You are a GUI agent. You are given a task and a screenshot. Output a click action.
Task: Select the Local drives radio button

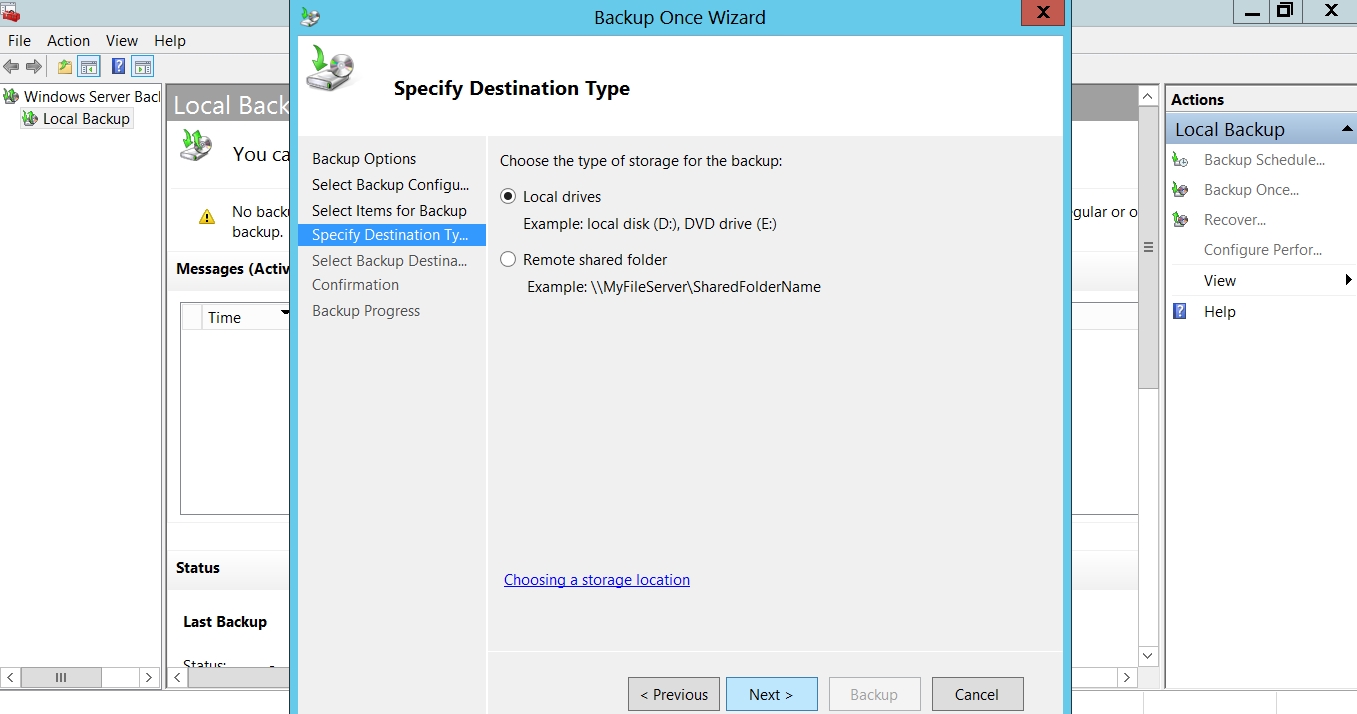point(508,197)
